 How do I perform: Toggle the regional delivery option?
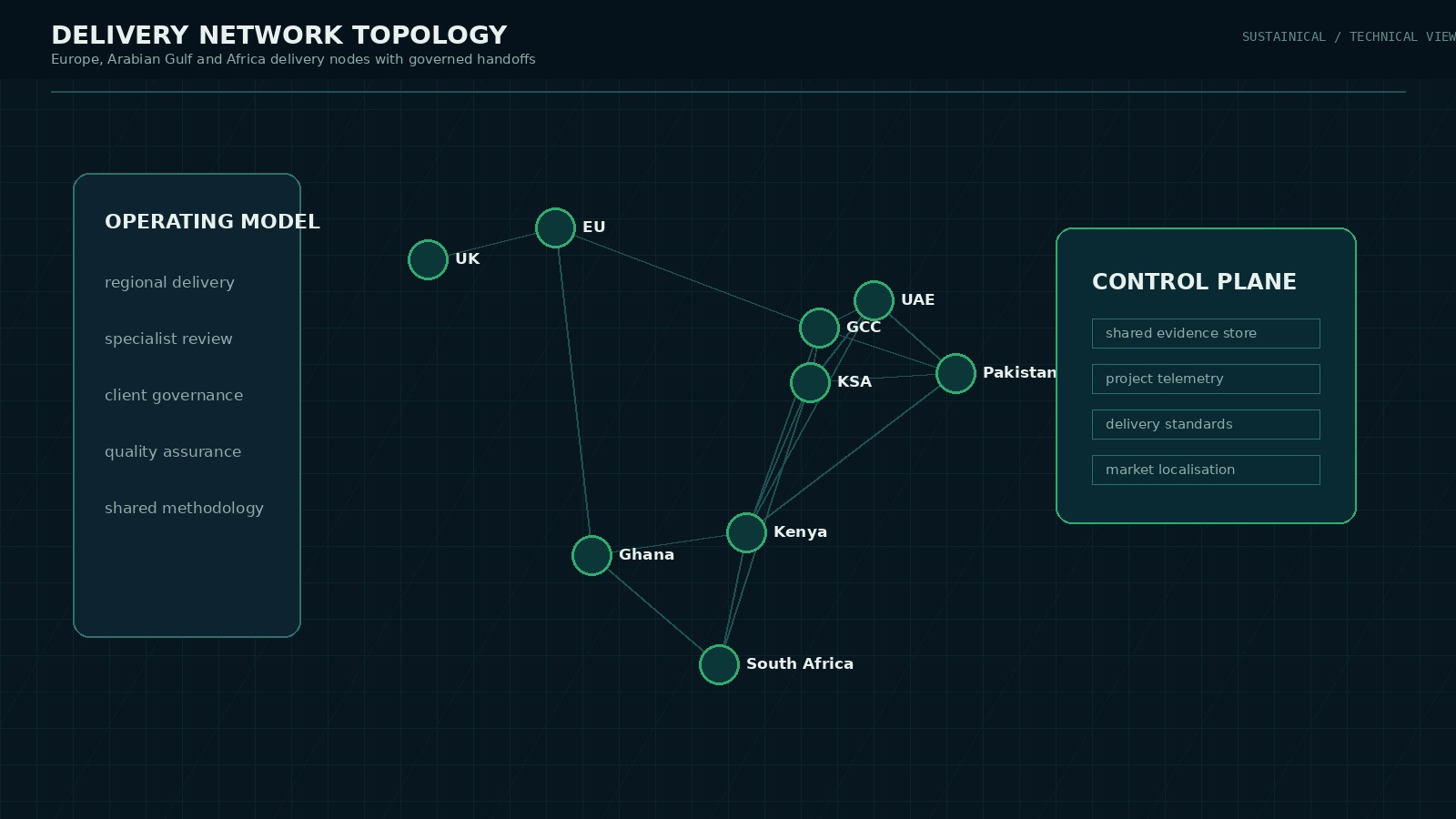[x=169, y=282]
